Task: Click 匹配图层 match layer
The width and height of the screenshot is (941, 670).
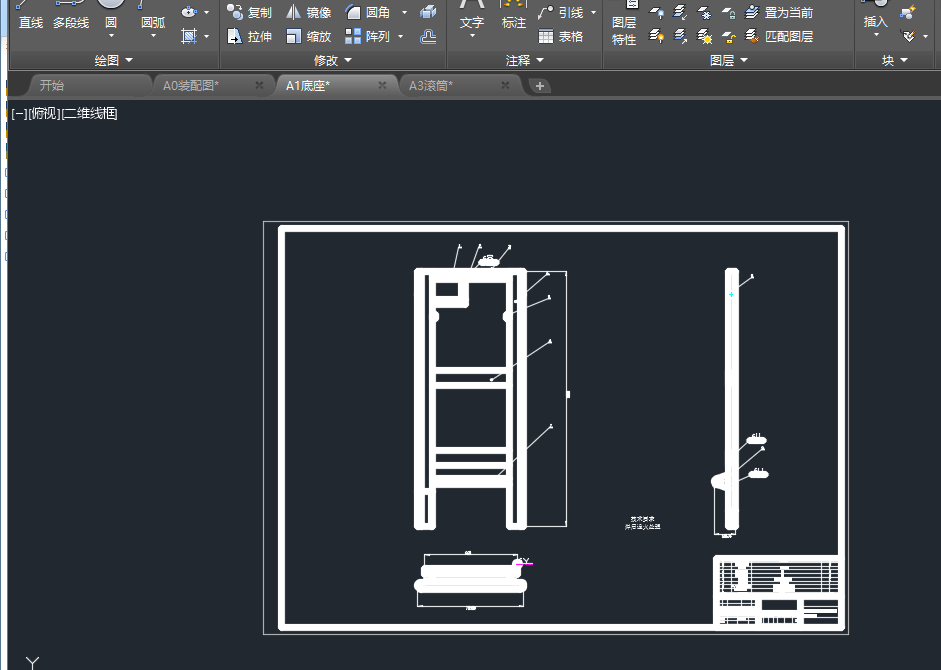Action: point(778,37)
